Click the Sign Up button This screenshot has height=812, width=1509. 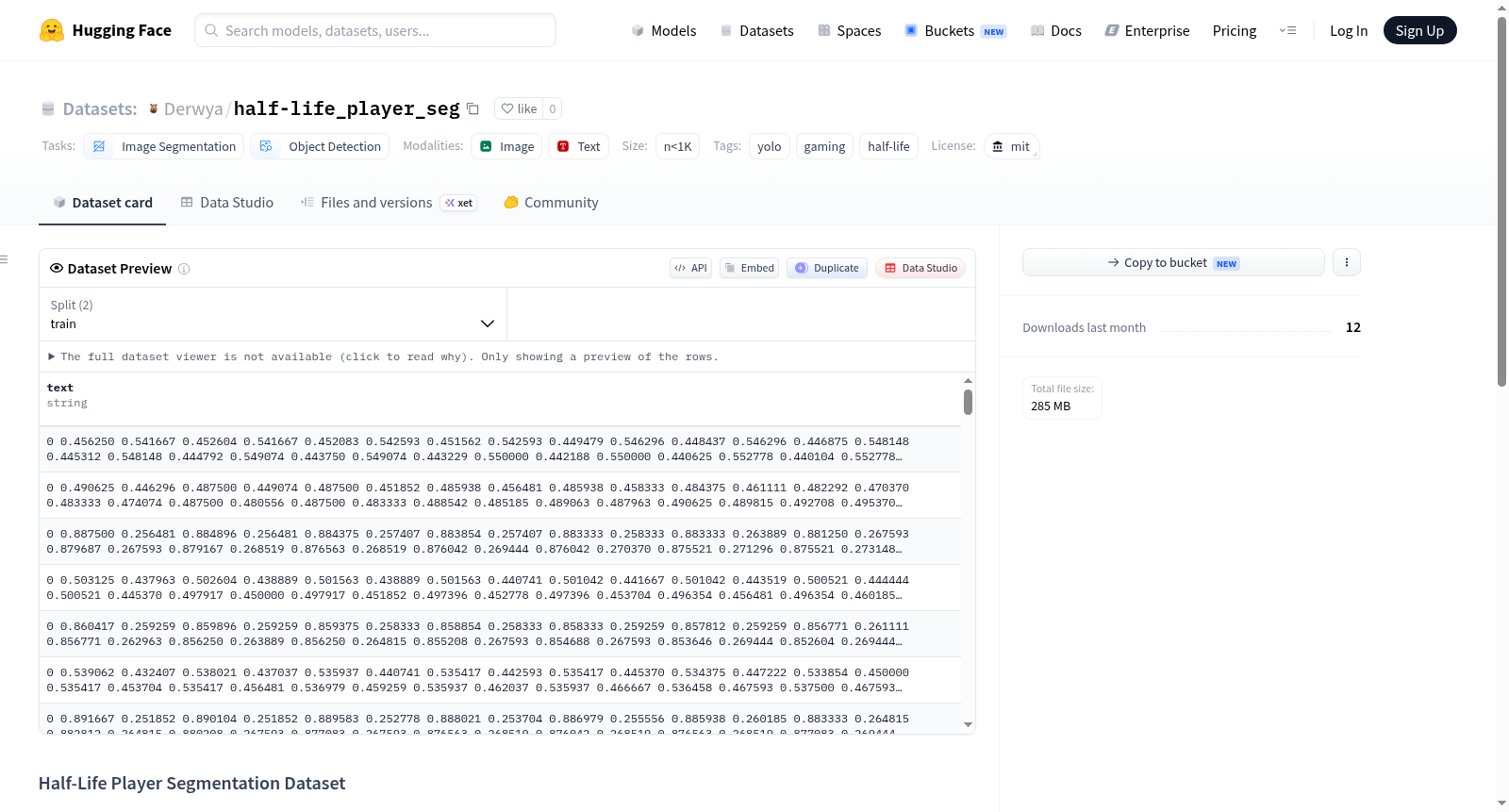point(1419,30)
